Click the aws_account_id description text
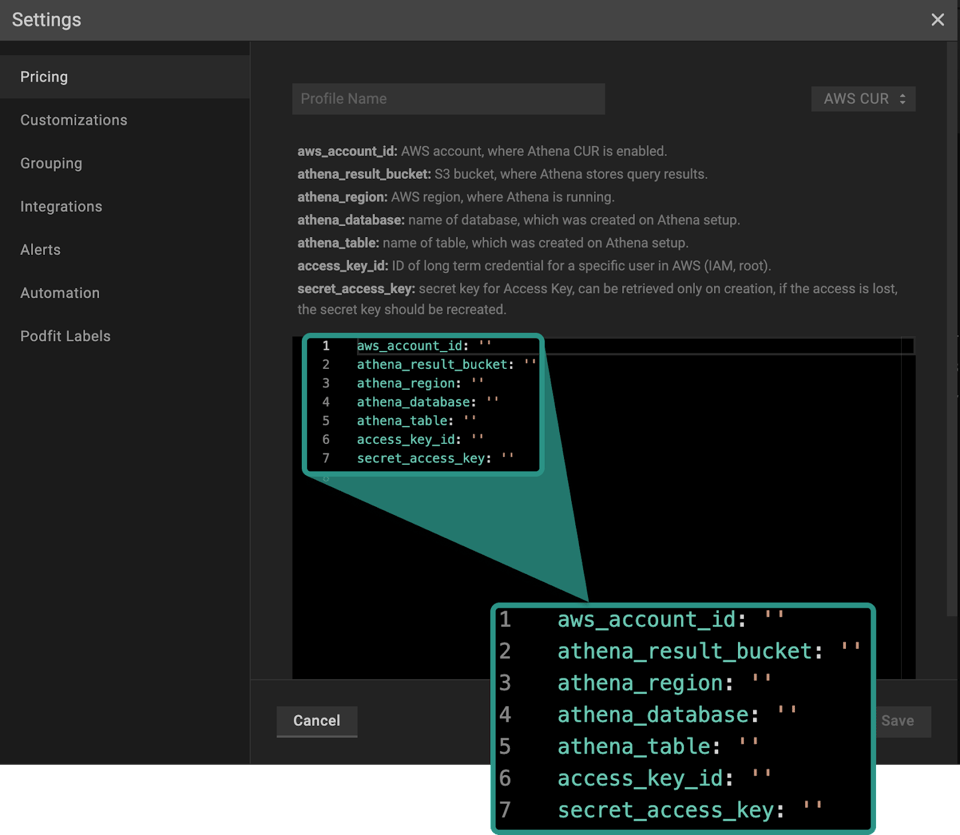Viewport: 960px width, 835px height. [482, 151]
